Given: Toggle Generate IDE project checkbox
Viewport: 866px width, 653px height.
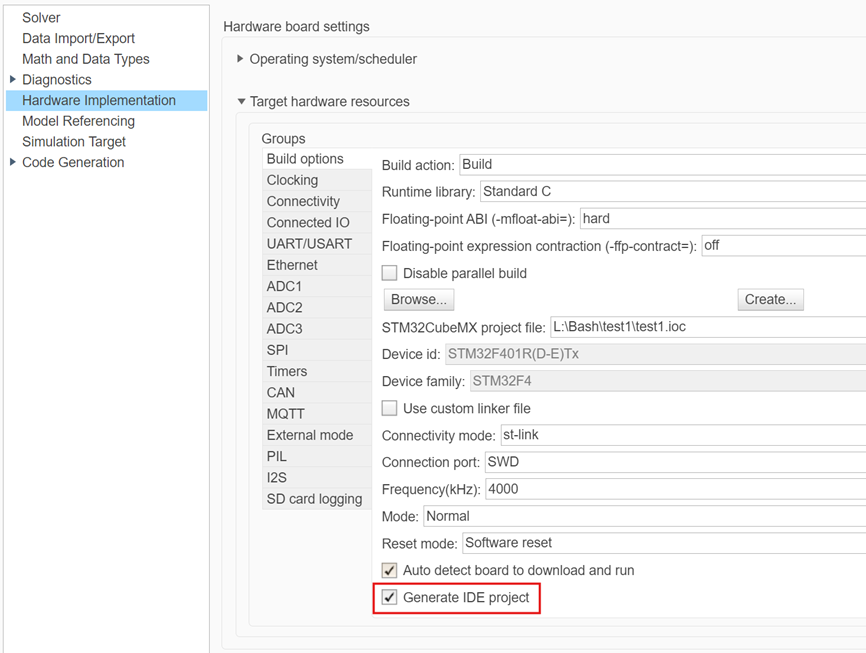Looking at the screenshot, I should click(390, 598).
